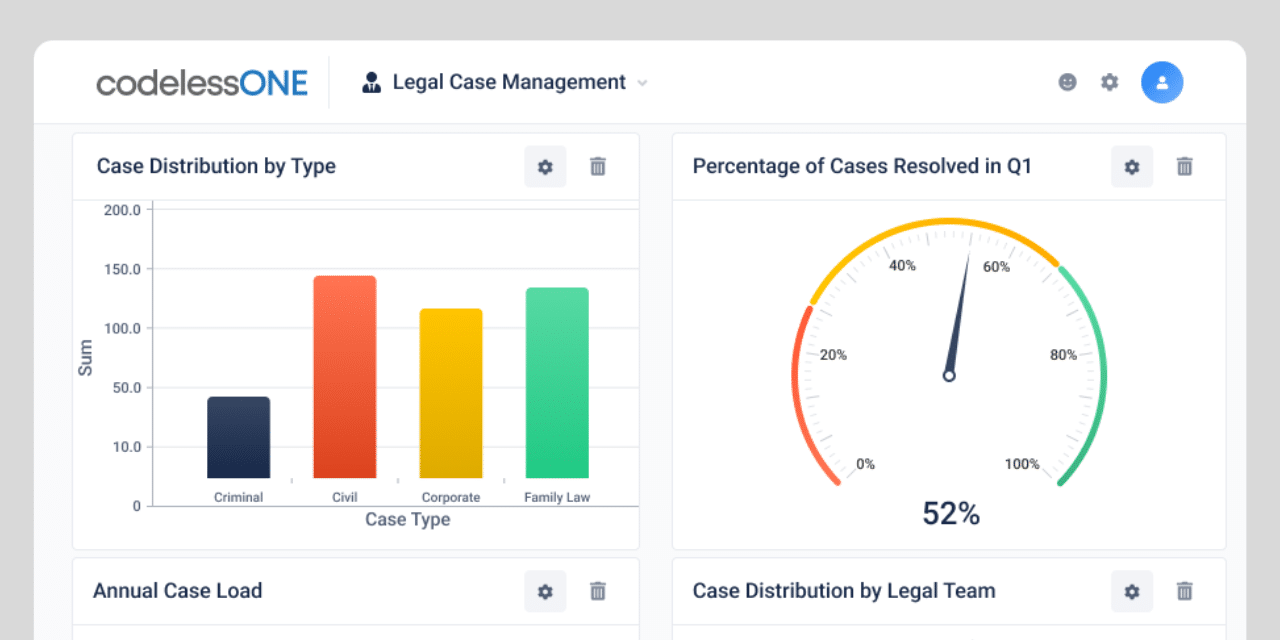Click the 40% gauge tick label
The width and height of the screenshot is (1280, 640).
tap(903, 266)
